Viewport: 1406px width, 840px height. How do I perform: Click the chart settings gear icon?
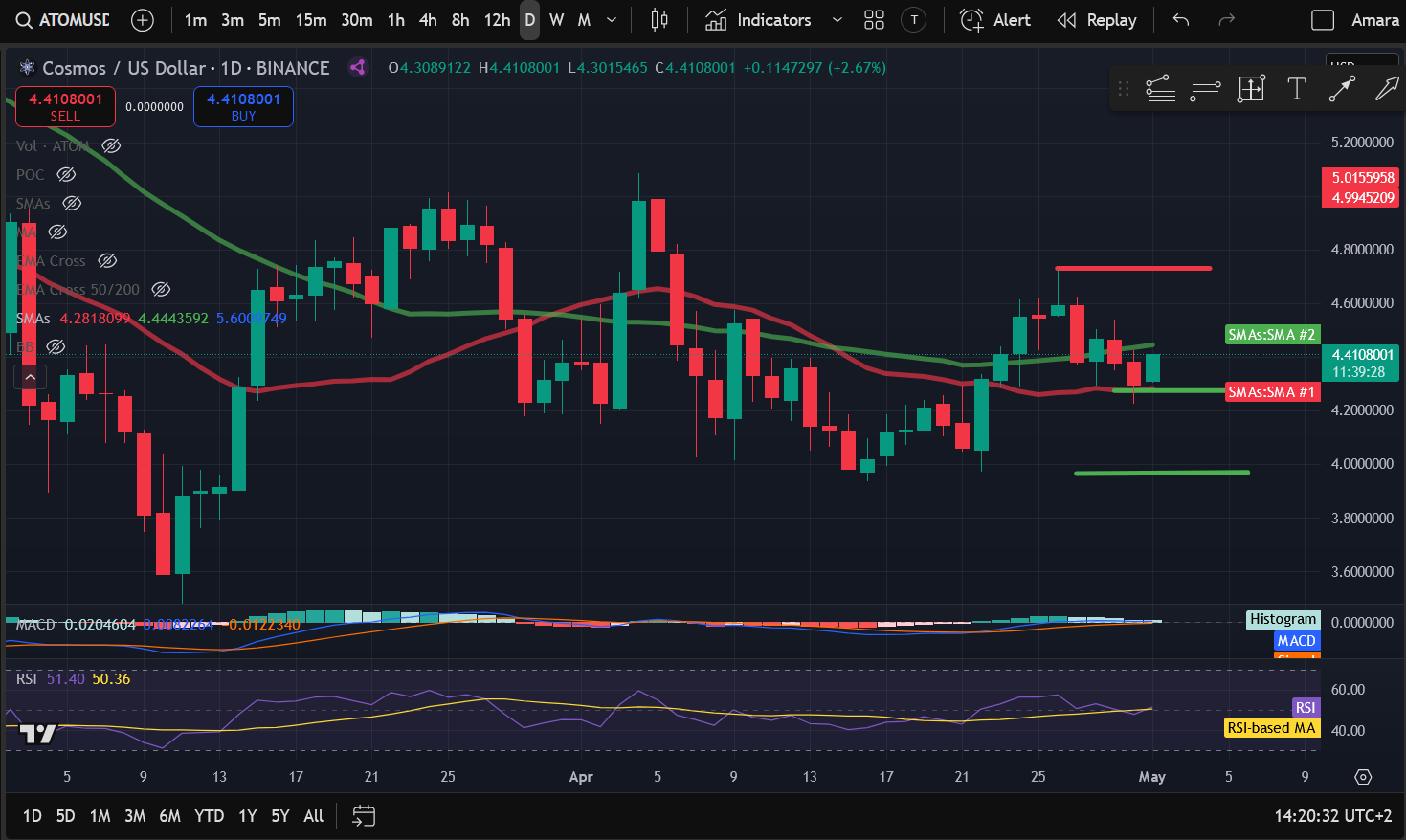[x=1364, y=778]
